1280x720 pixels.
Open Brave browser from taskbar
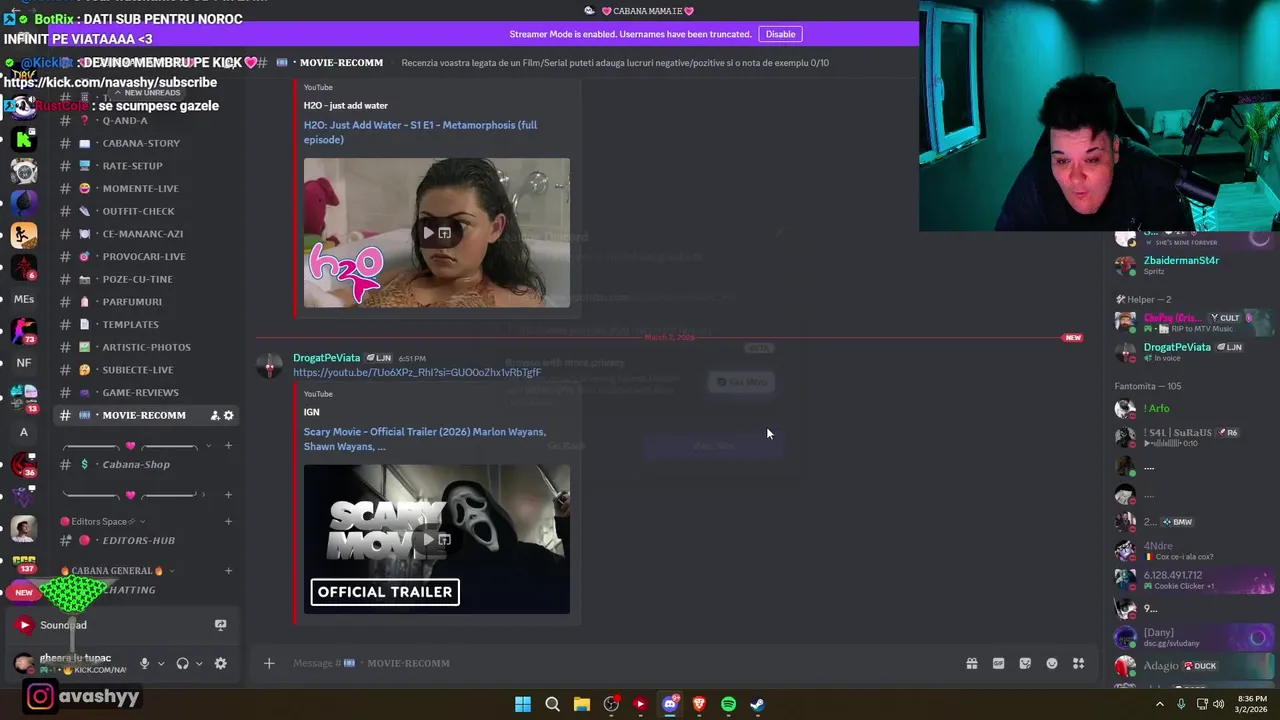click(699, 704)
